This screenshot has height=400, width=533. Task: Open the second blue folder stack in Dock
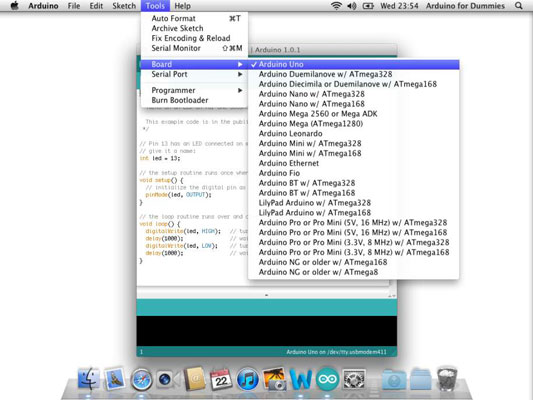pyautogui.click(x=420, y=379)
